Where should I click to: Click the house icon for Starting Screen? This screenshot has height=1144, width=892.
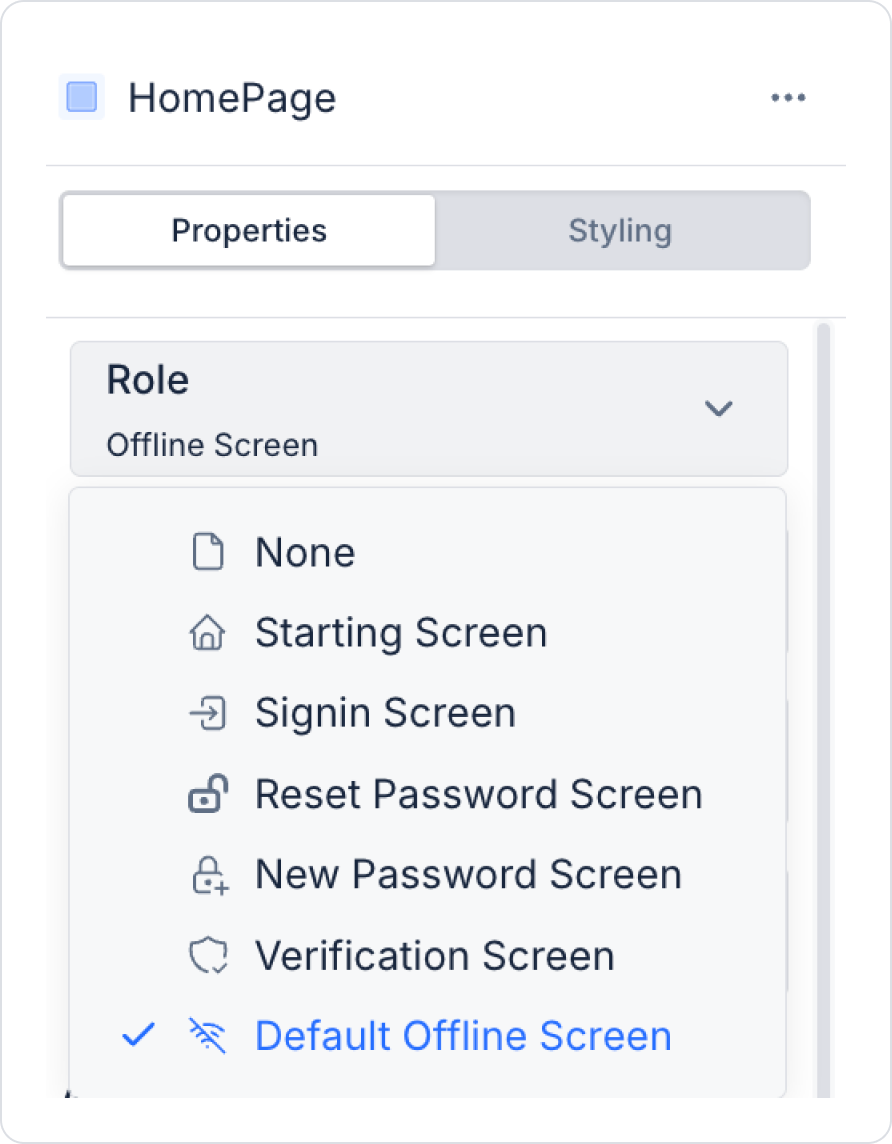pos(207,633)
